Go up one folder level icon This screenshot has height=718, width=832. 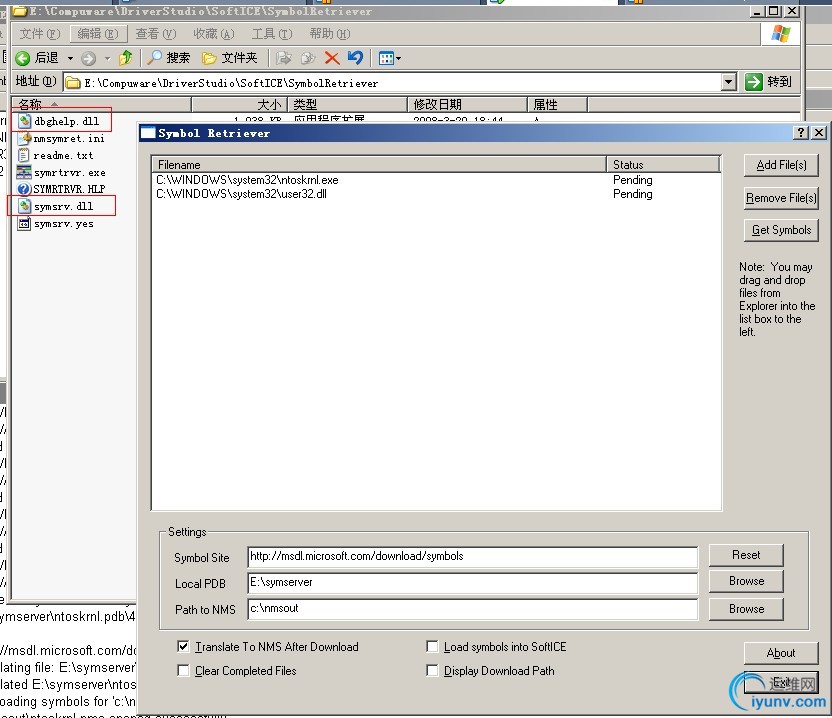pos(126,58)
